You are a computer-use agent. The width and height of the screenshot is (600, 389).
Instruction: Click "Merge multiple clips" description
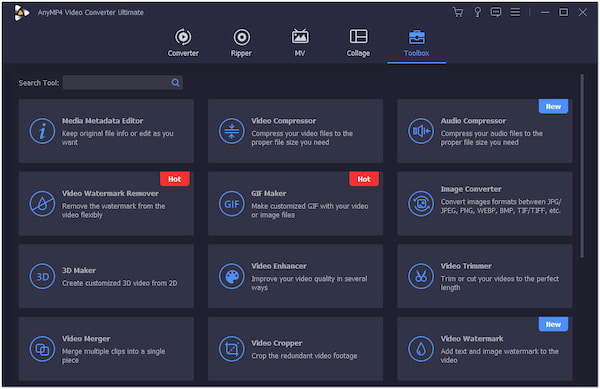tap(113, 356)
